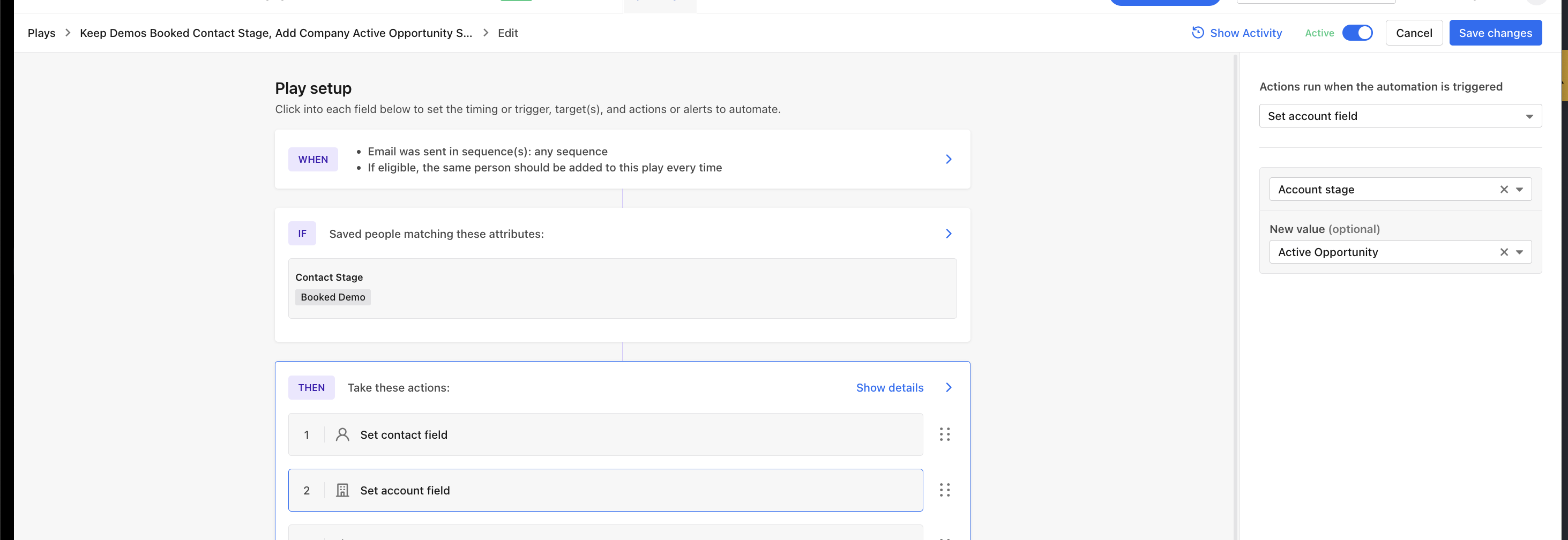This screenshot has width=1568, height=540.
Task: Click the green 'Active' status label
Action: pyautogui.click(x=1319, y=34)
